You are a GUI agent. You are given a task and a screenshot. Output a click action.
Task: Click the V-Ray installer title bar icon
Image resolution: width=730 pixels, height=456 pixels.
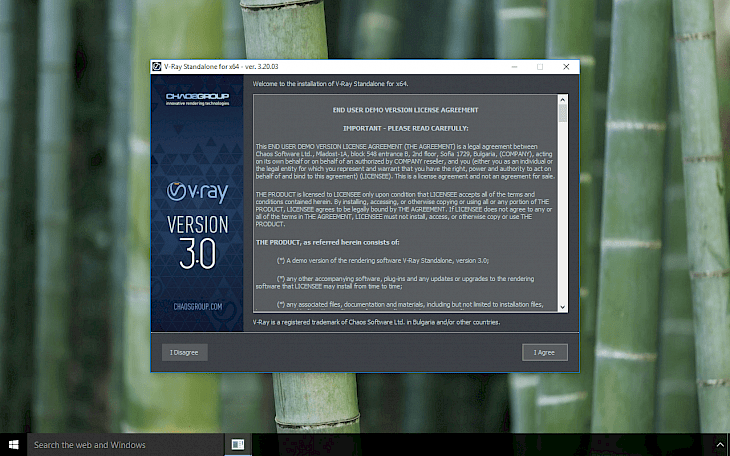[157, 67]
